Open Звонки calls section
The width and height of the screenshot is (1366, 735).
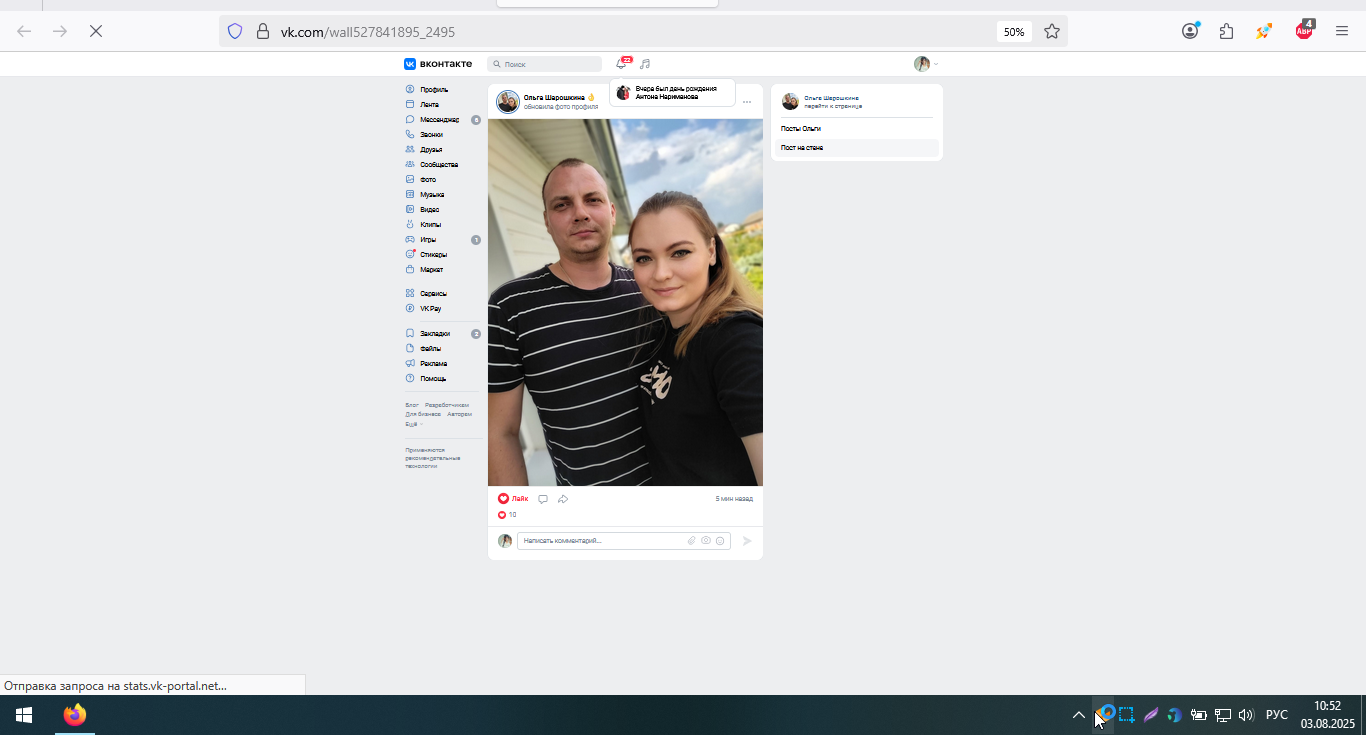pos(431,134)
